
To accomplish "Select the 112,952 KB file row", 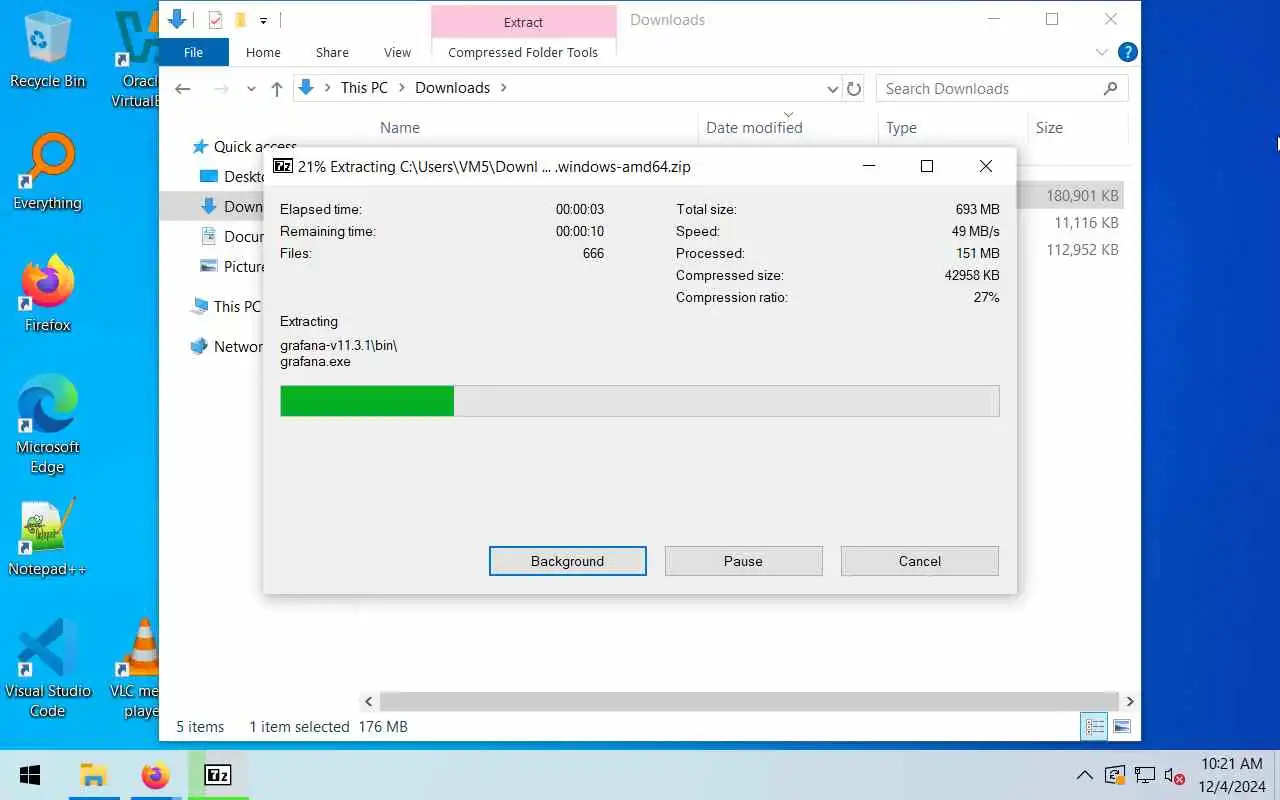I will coord(1070,250).
